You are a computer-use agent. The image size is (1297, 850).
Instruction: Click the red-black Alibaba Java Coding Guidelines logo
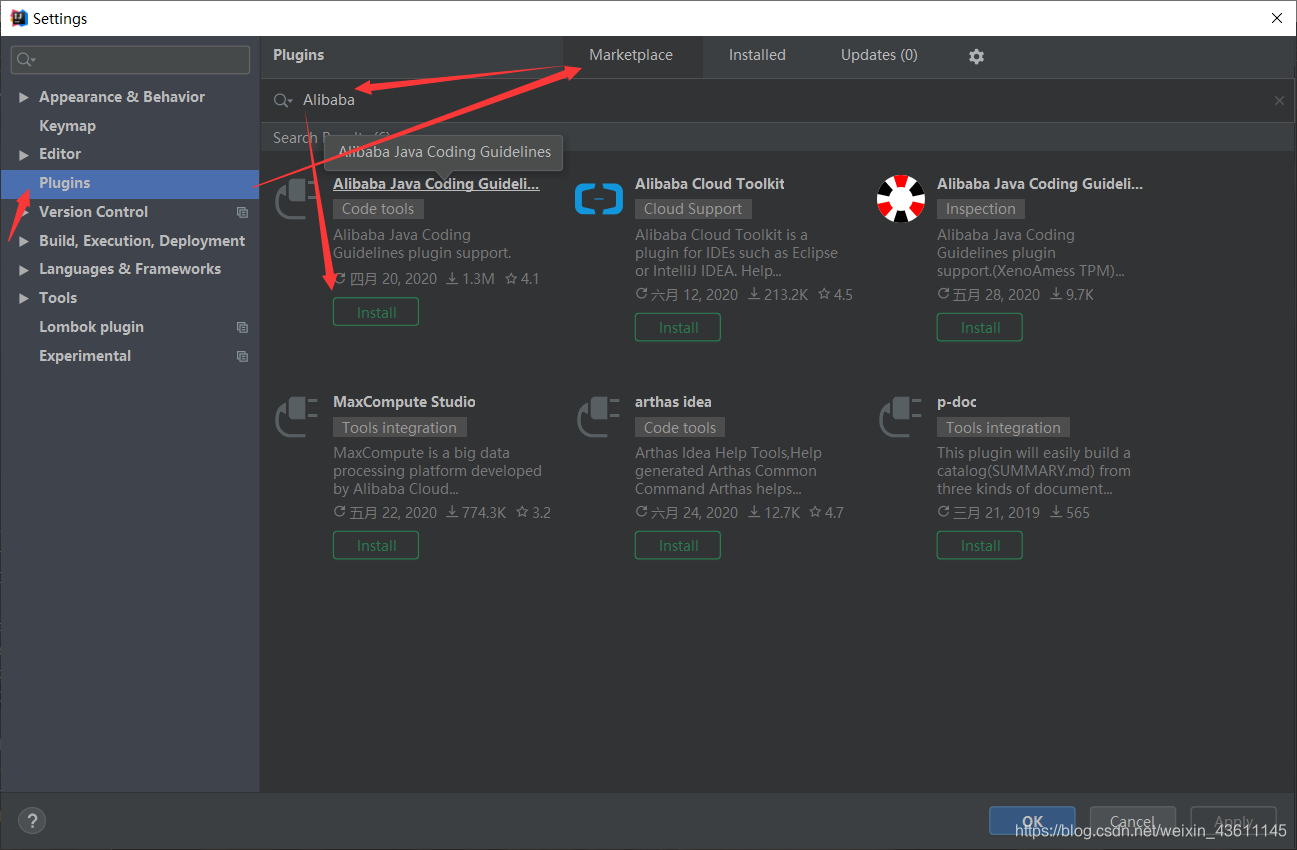901,199
